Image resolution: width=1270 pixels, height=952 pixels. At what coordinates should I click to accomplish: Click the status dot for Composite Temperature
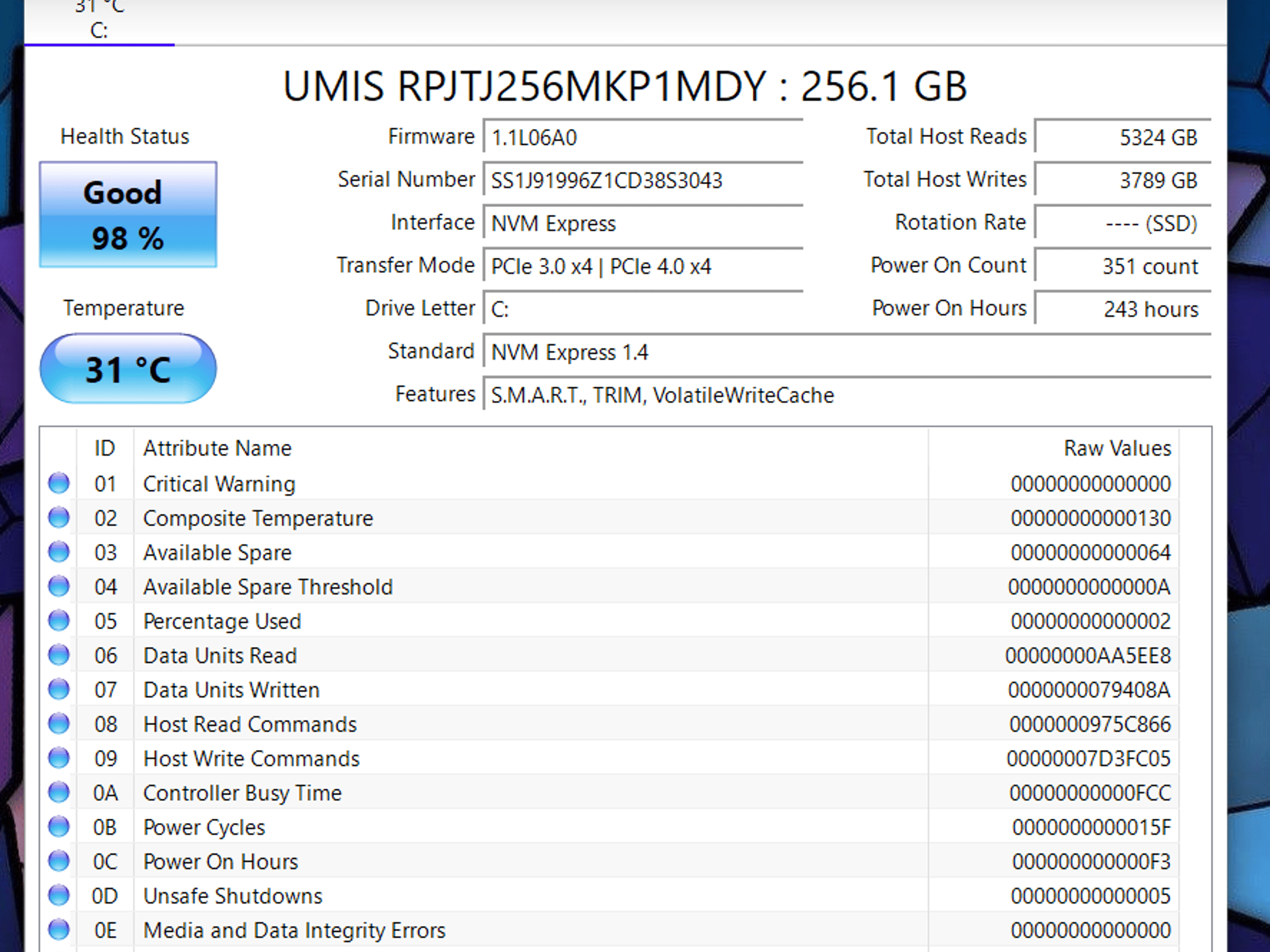[x=59, y=517]
